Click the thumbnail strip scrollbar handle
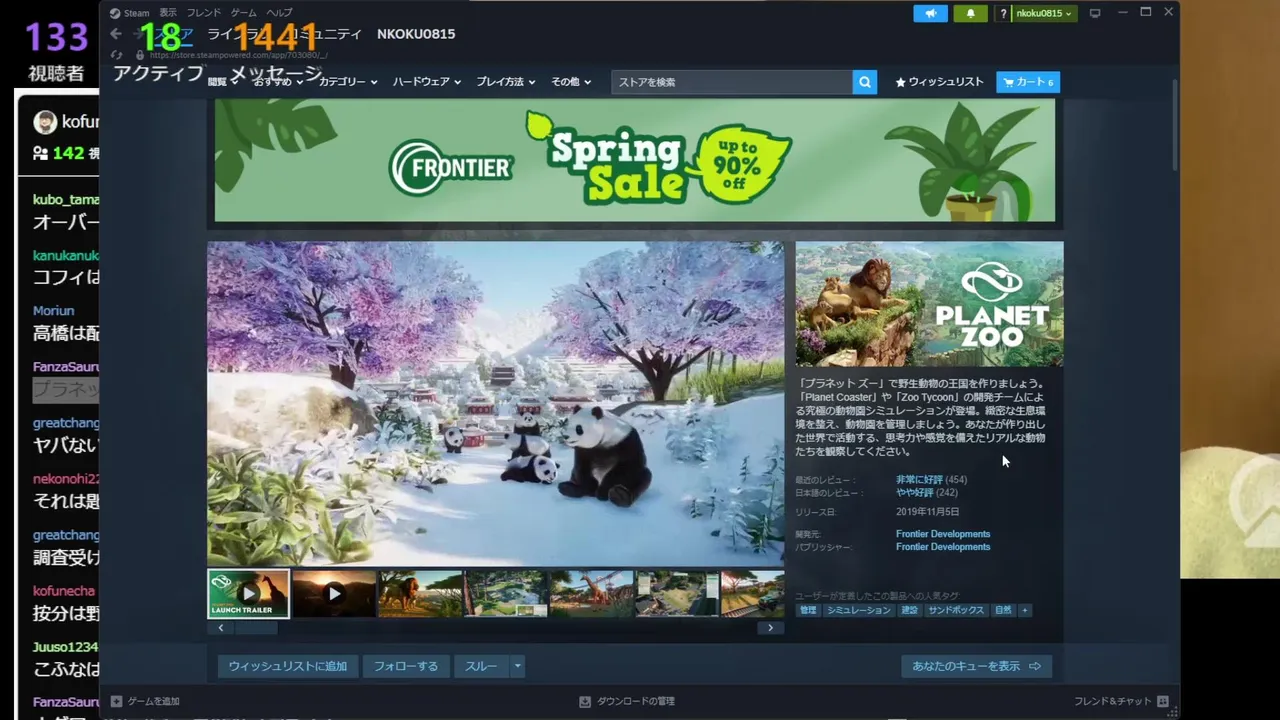Viewport: 1280px width, 720px height. click(x=256, y=628)
